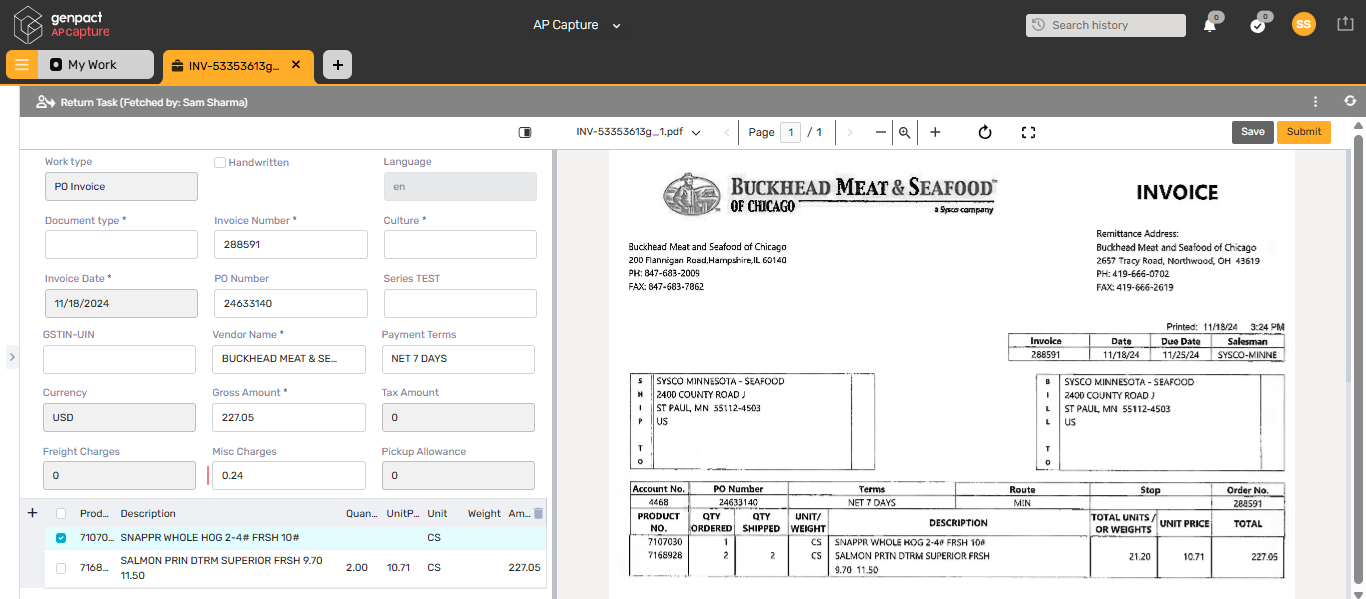
Task: Go to previous PDF page
Action: coord(727,132)
